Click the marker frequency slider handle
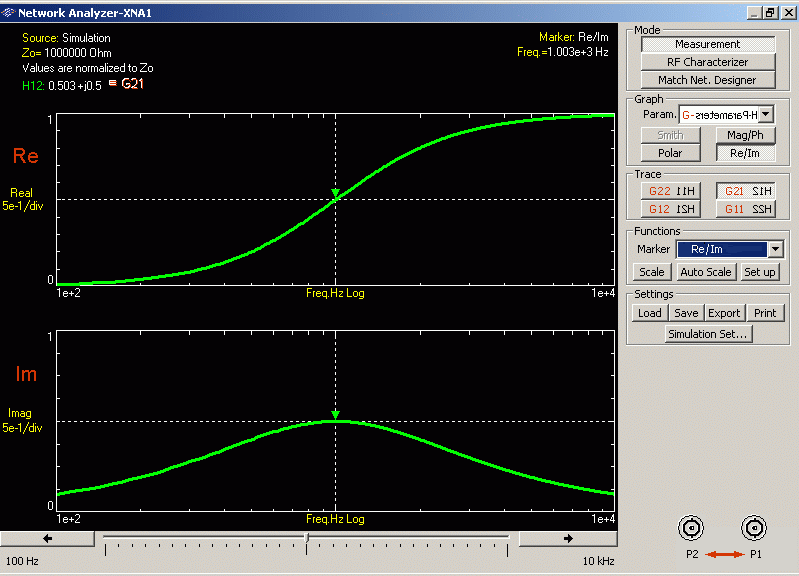 [x=307, y=539]
